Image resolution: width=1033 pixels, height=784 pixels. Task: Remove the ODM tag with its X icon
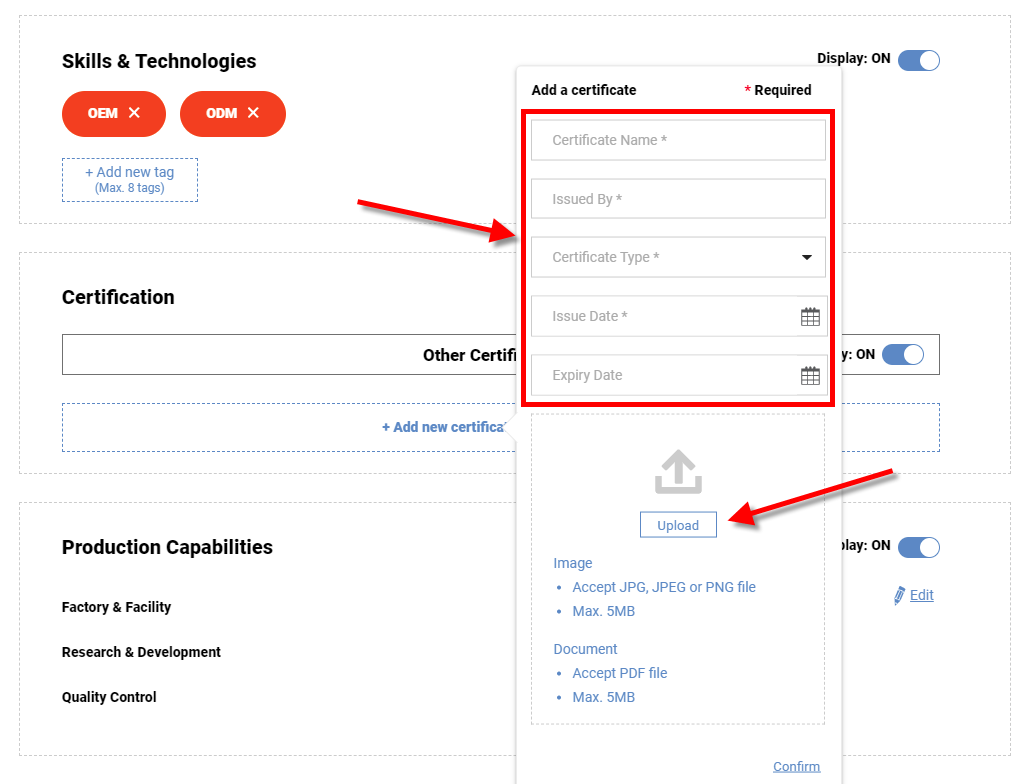253,113
